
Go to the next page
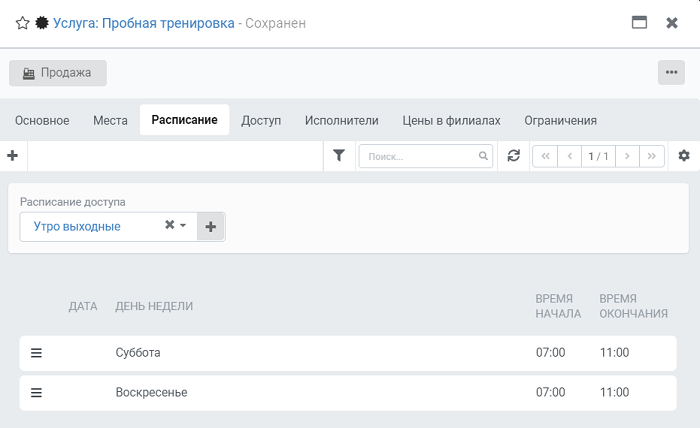pyautogui.click(x=627, y=156)
